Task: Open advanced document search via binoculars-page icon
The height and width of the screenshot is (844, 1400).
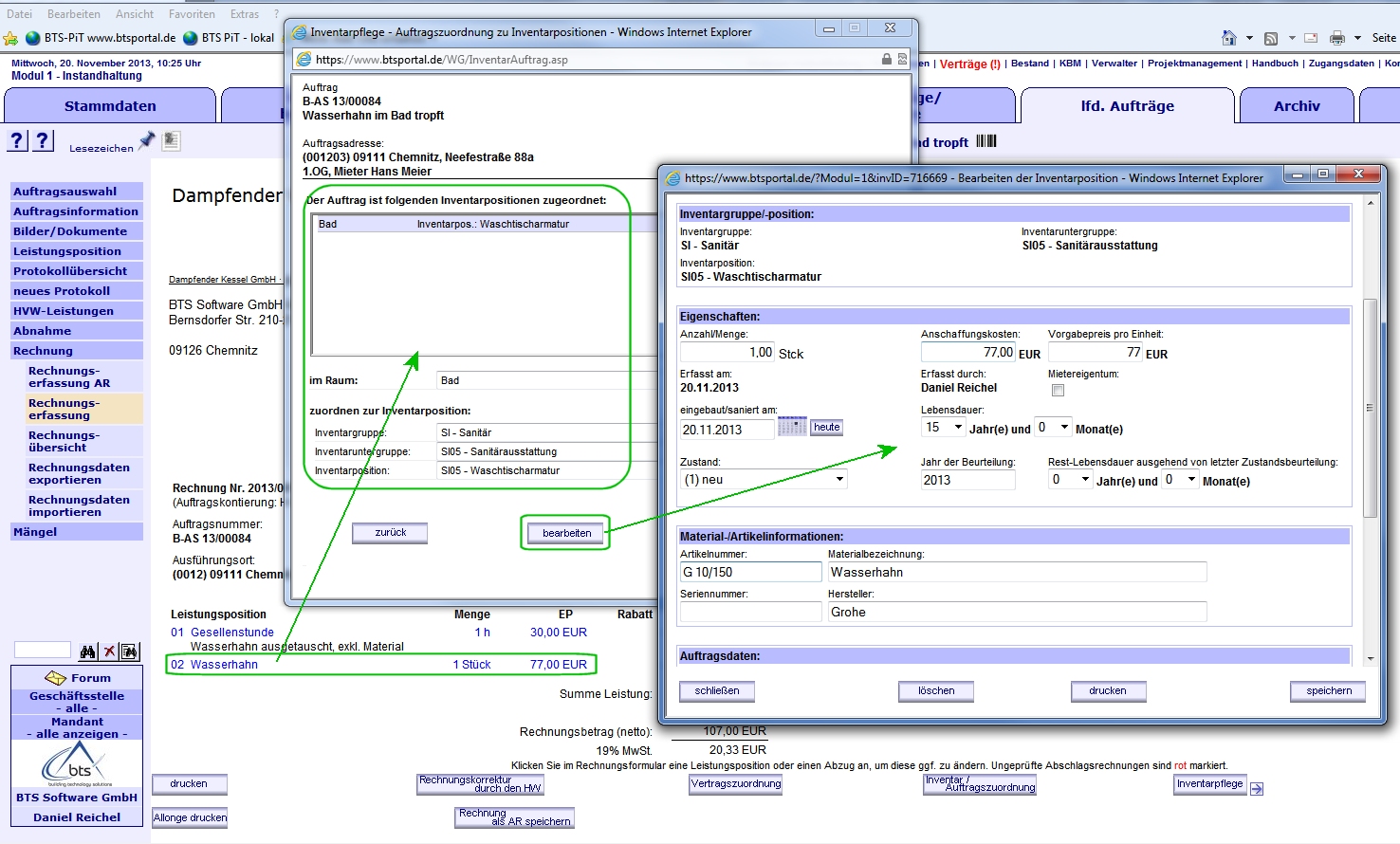Action: point(130,651)
